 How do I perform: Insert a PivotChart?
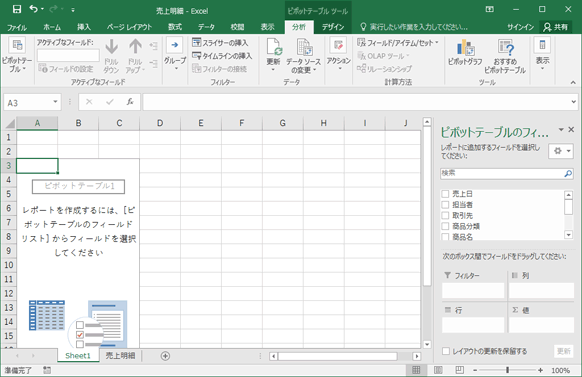[x=465, y=53]
